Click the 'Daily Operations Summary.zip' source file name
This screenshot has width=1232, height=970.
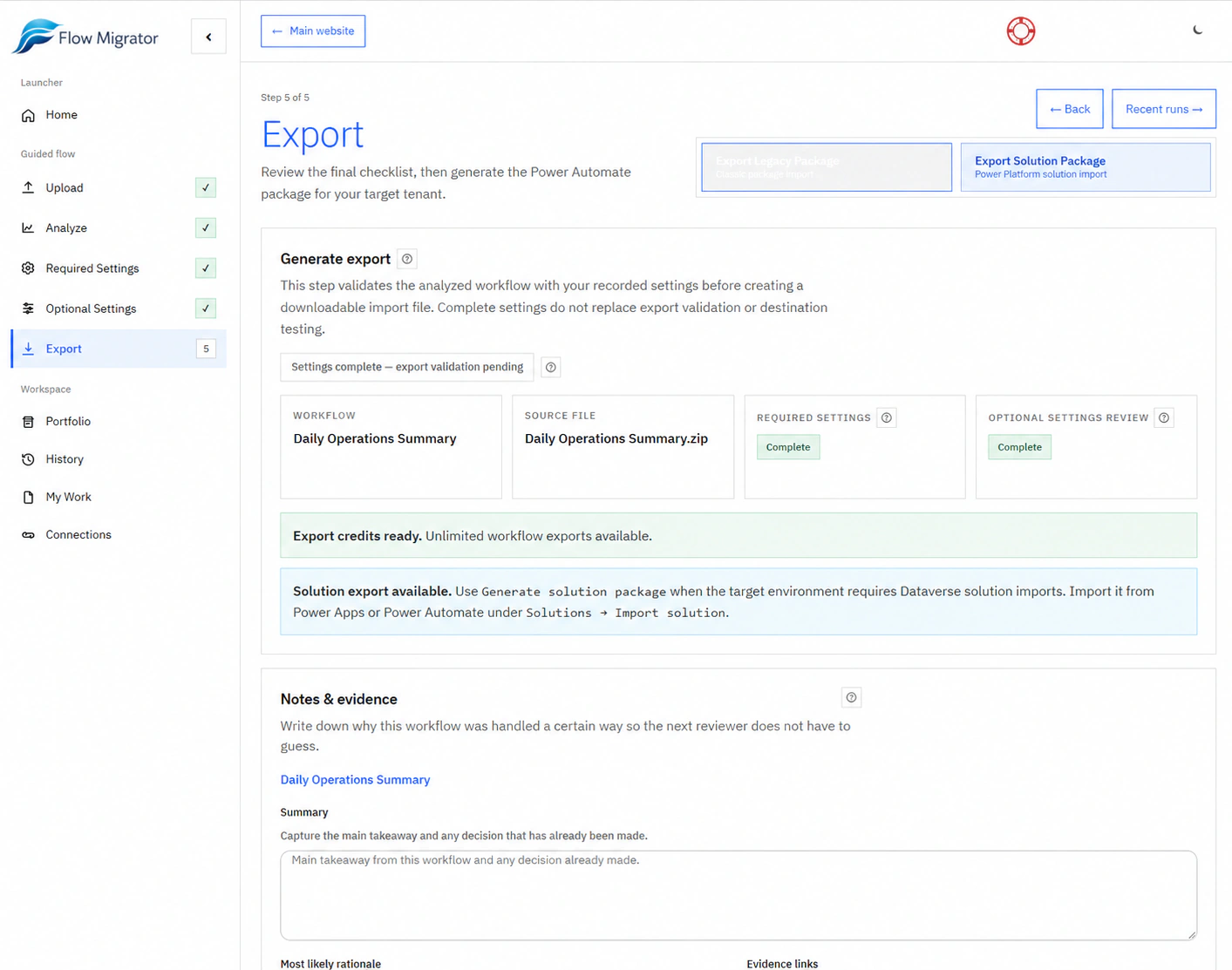[616, 439]
